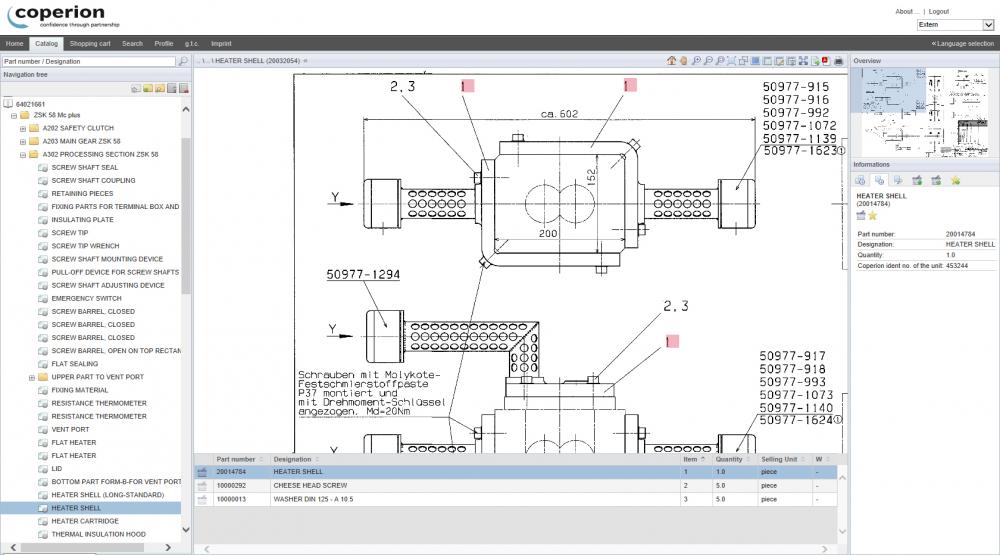Viewport: 1000px width, 555px height.
Task: Type in the Part number / Designation field
Action: click(88, 62)
